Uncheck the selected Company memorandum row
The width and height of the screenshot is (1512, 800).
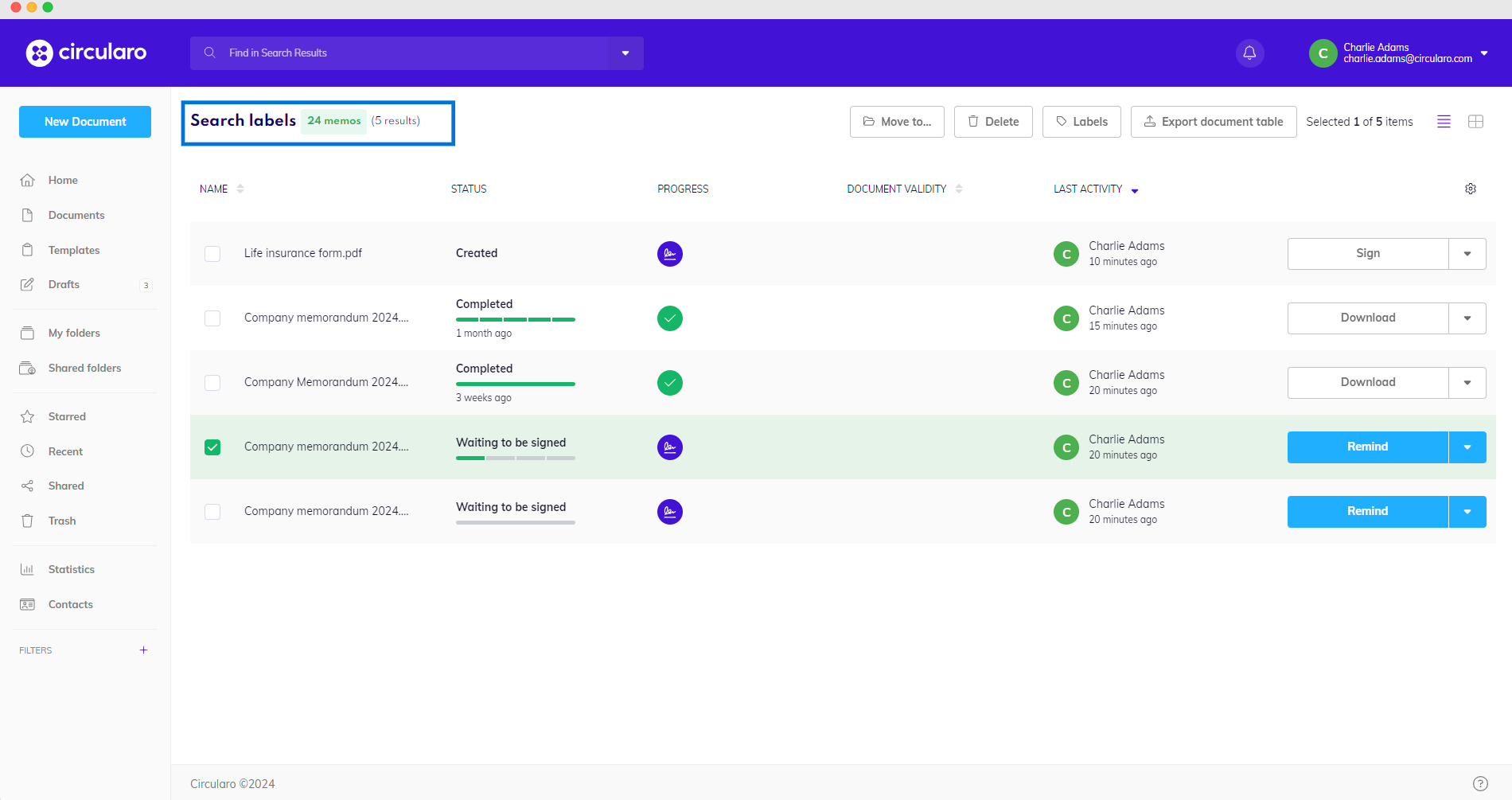tap(212, 447)
